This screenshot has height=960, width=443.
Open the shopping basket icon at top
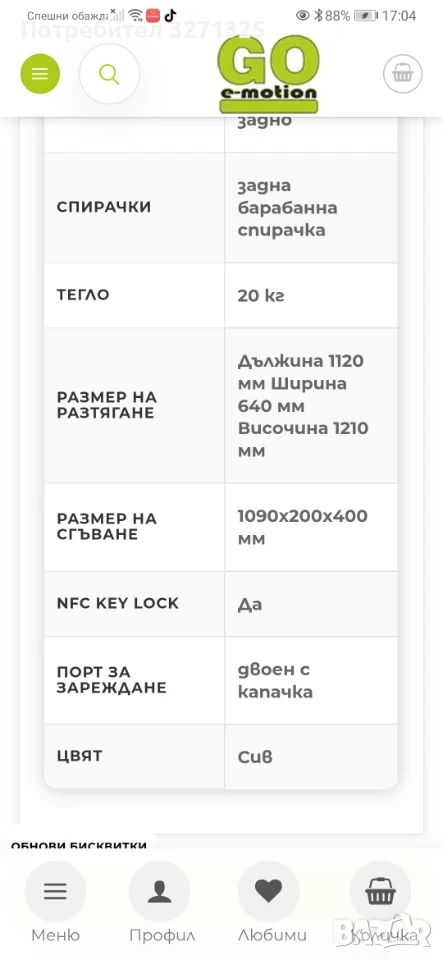pos(403,74)
